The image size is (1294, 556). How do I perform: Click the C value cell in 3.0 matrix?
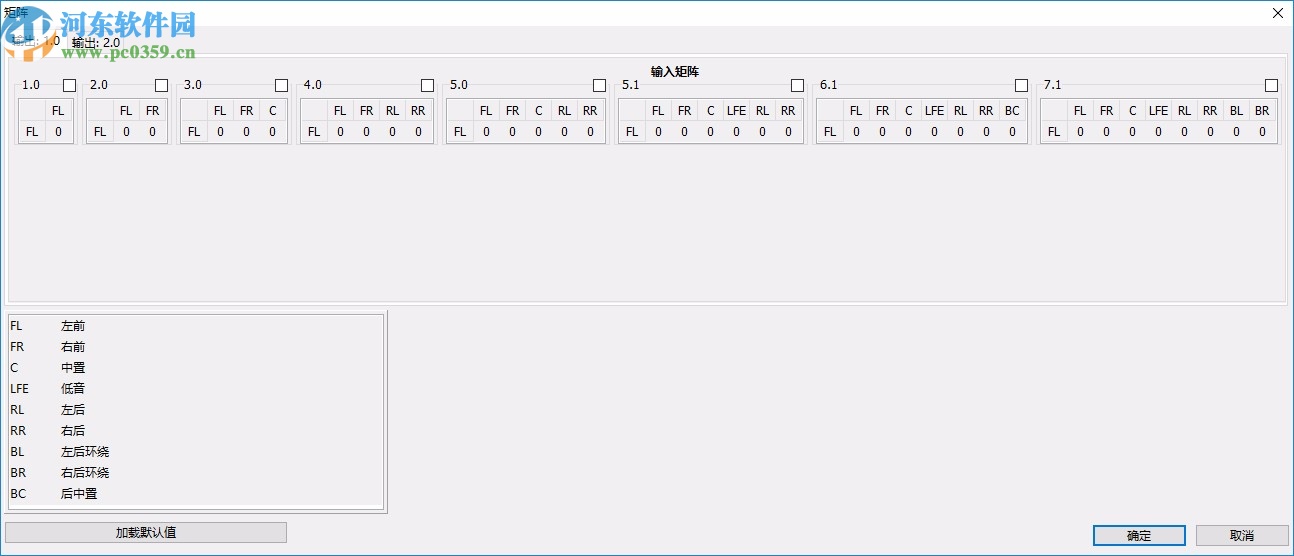point(272,132)
